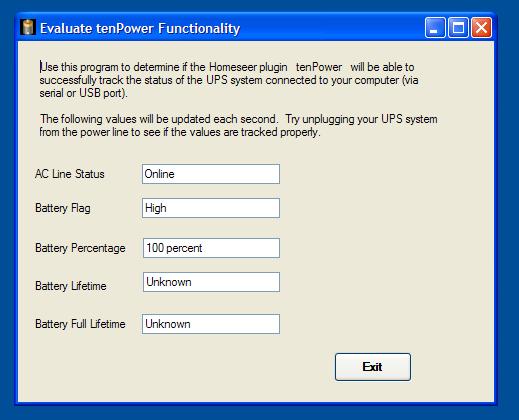Viewport: 519px width, 420px height.
Task: Click the Battery Full Lifetime Unknown field
Action: pyautogui.click(x=211, y=324)
